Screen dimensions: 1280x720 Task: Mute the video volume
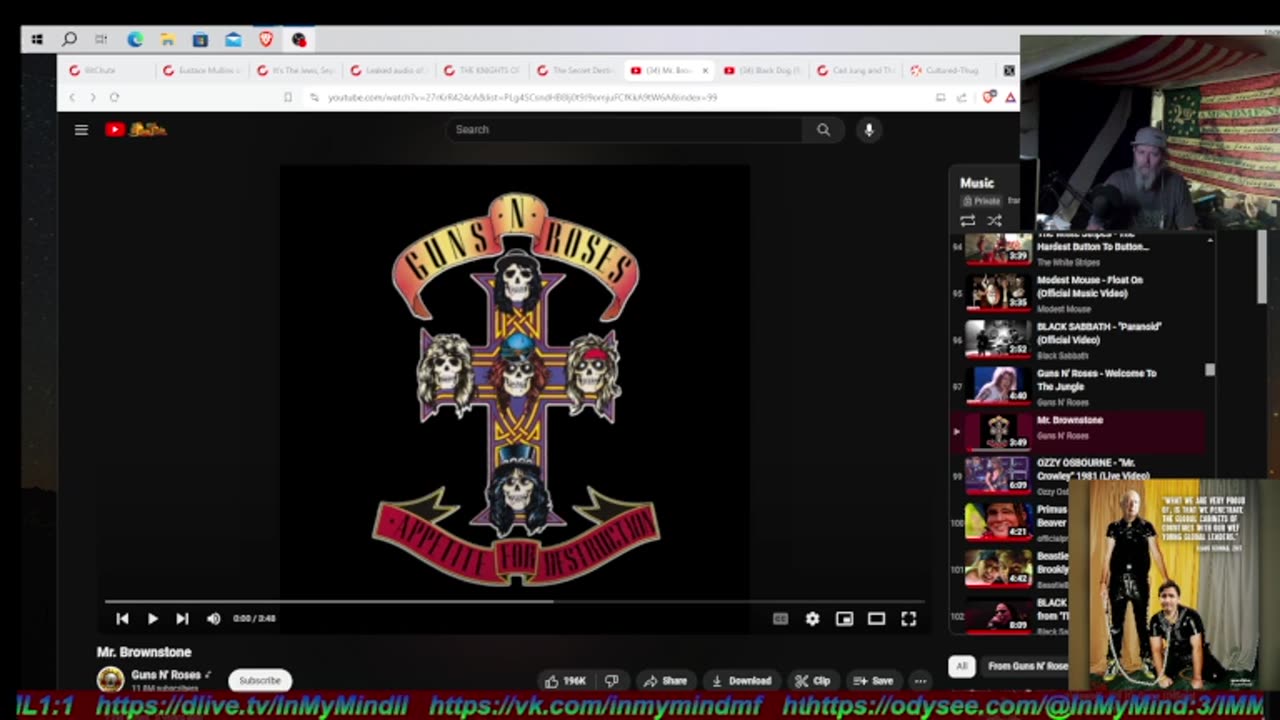[213, 619]
